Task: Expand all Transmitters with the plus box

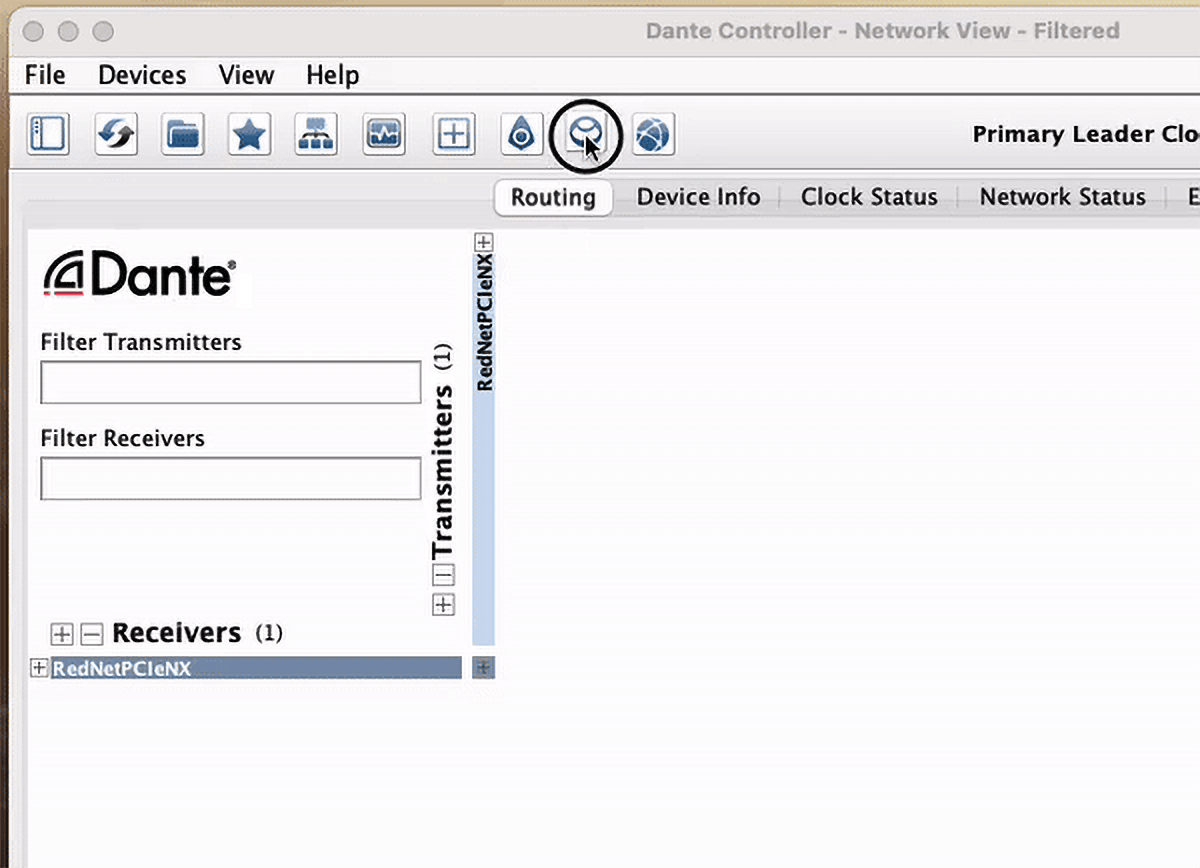Action: (443, 604)
